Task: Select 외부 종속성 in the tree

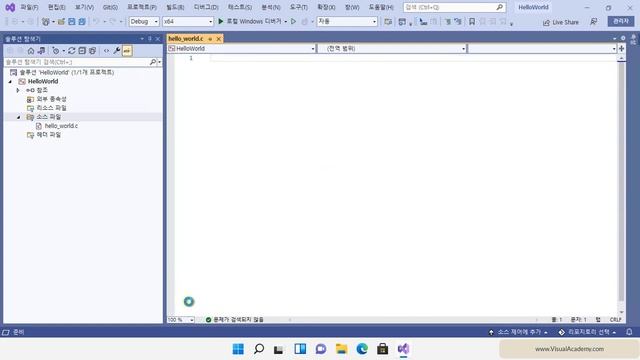Action: point(51,99)
